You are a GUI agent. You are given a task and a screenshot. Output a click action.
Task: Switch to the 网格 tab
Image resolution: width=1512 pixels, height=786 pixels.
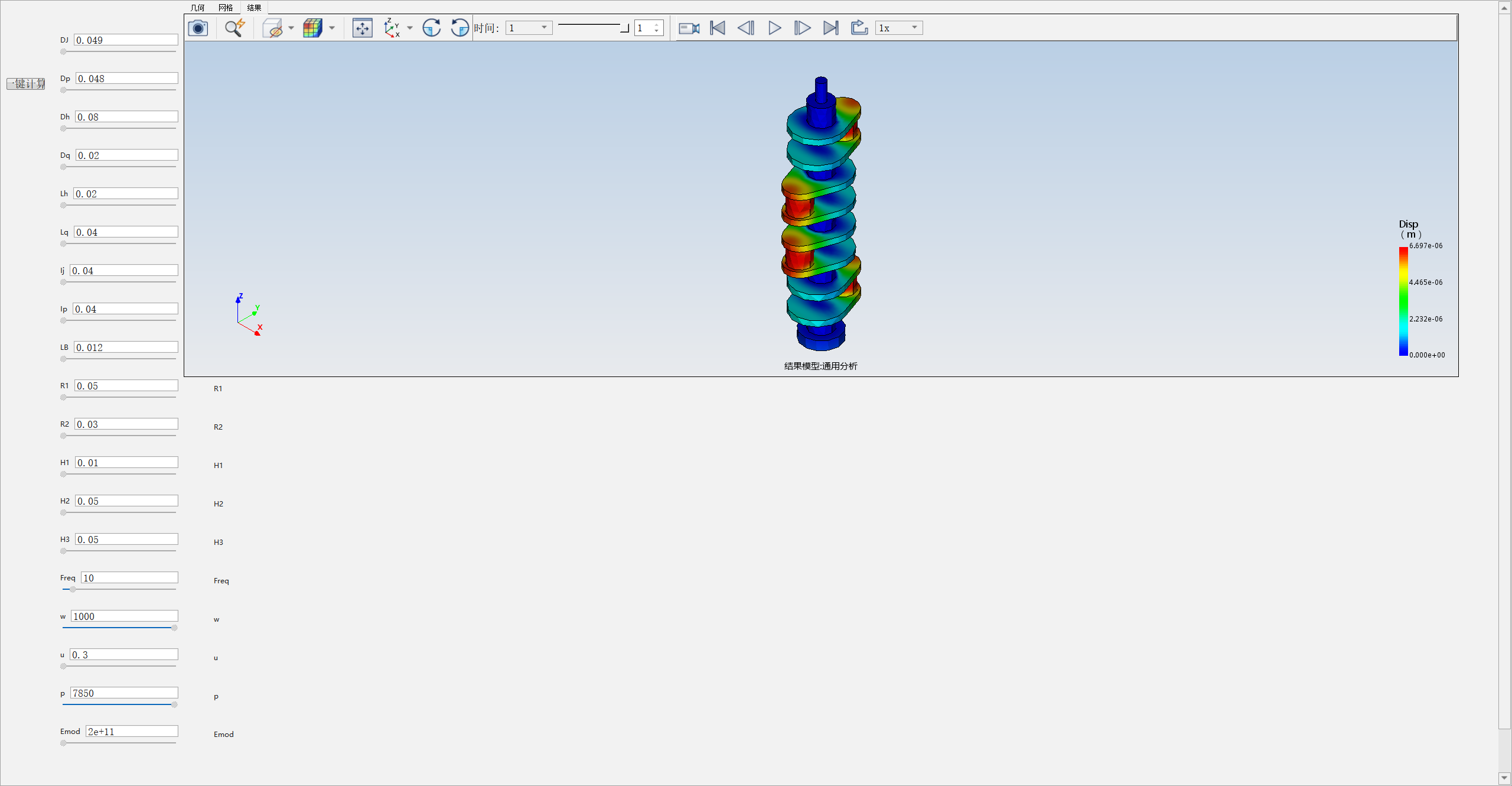click(226, 8)
